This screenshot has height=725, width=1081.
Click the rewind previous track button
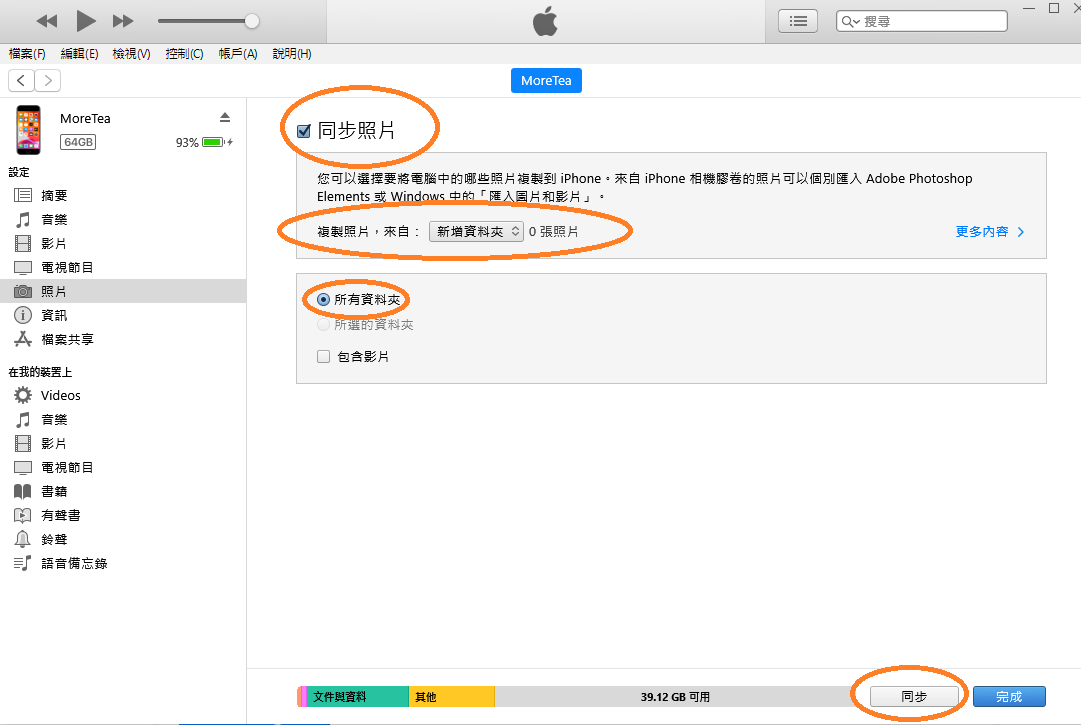tap(47, 21)
